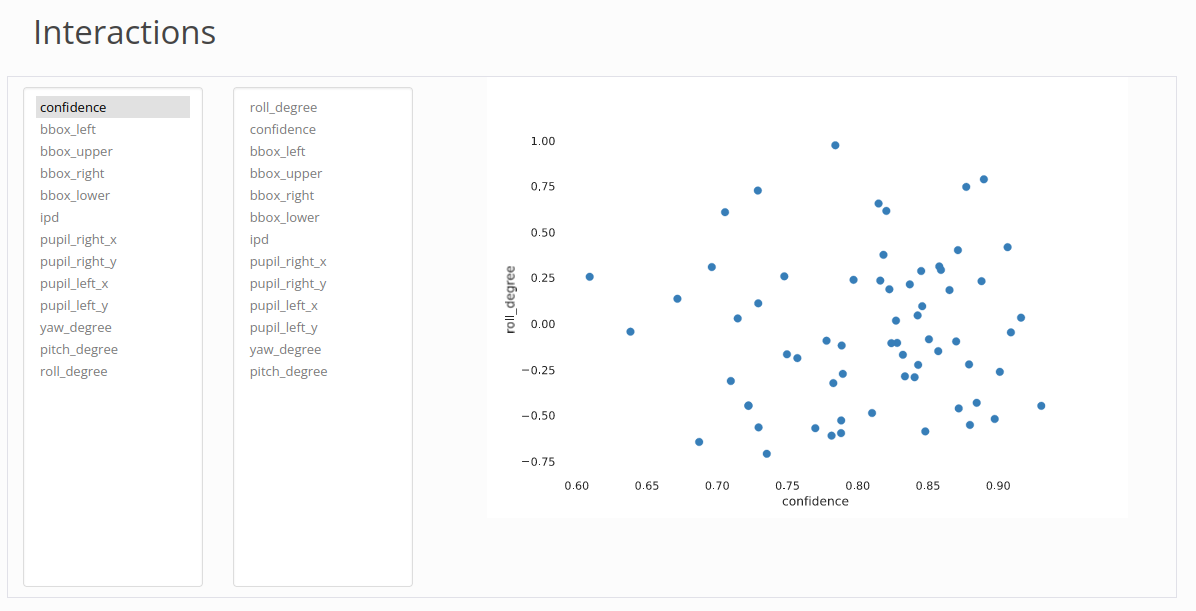Pick pupil_left_y in the first variable list
The height and width of the screenshot is (611, 1196).
point(74,305)
